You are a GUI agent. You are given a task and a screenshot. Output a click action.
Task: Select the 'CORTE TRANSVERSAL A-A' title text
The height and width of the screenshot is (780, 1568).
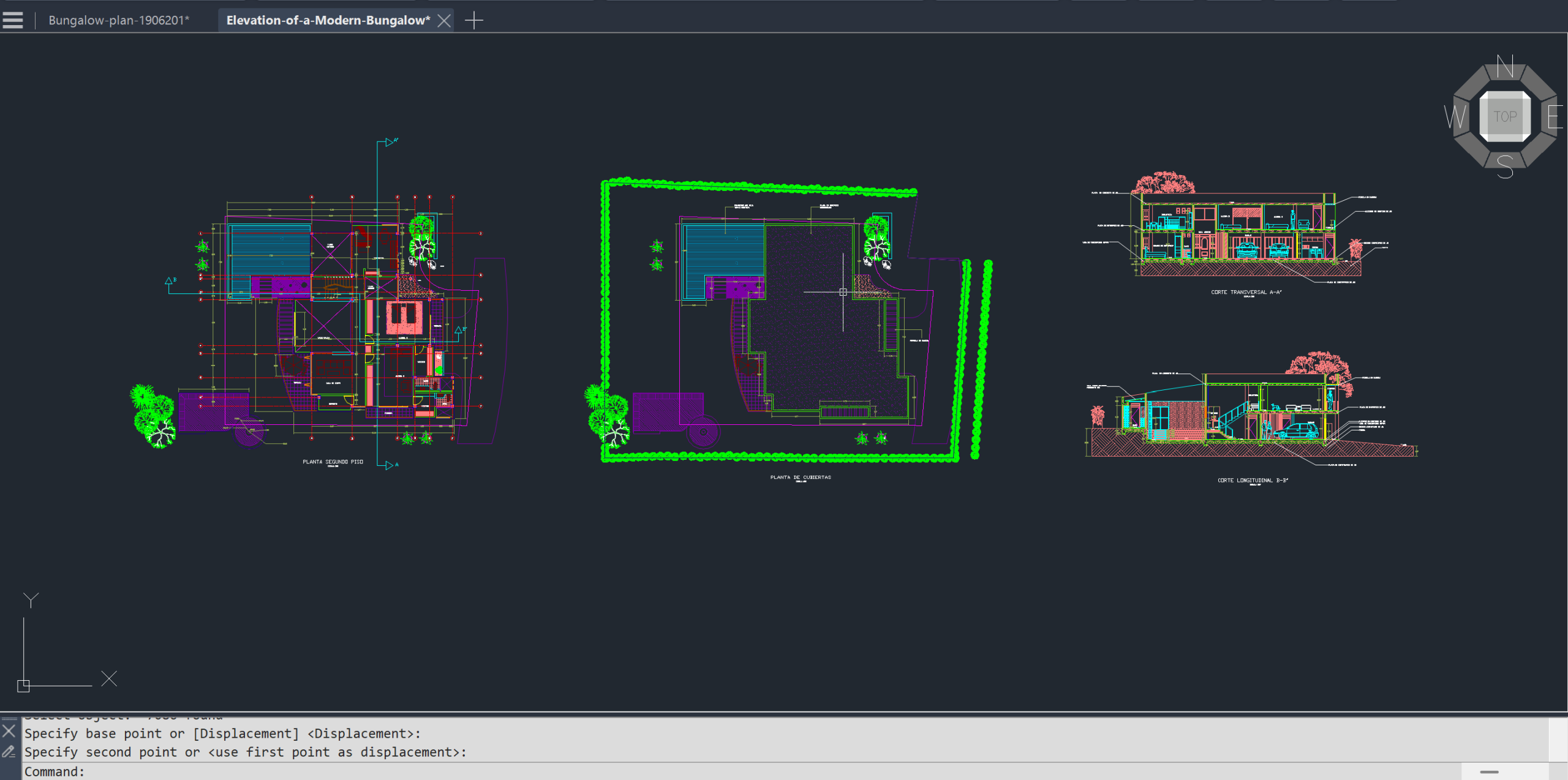[x=1246, y=292]
